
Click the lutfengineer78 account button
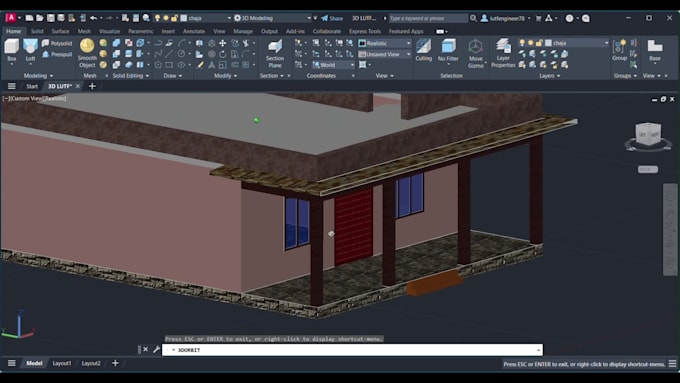506,18
